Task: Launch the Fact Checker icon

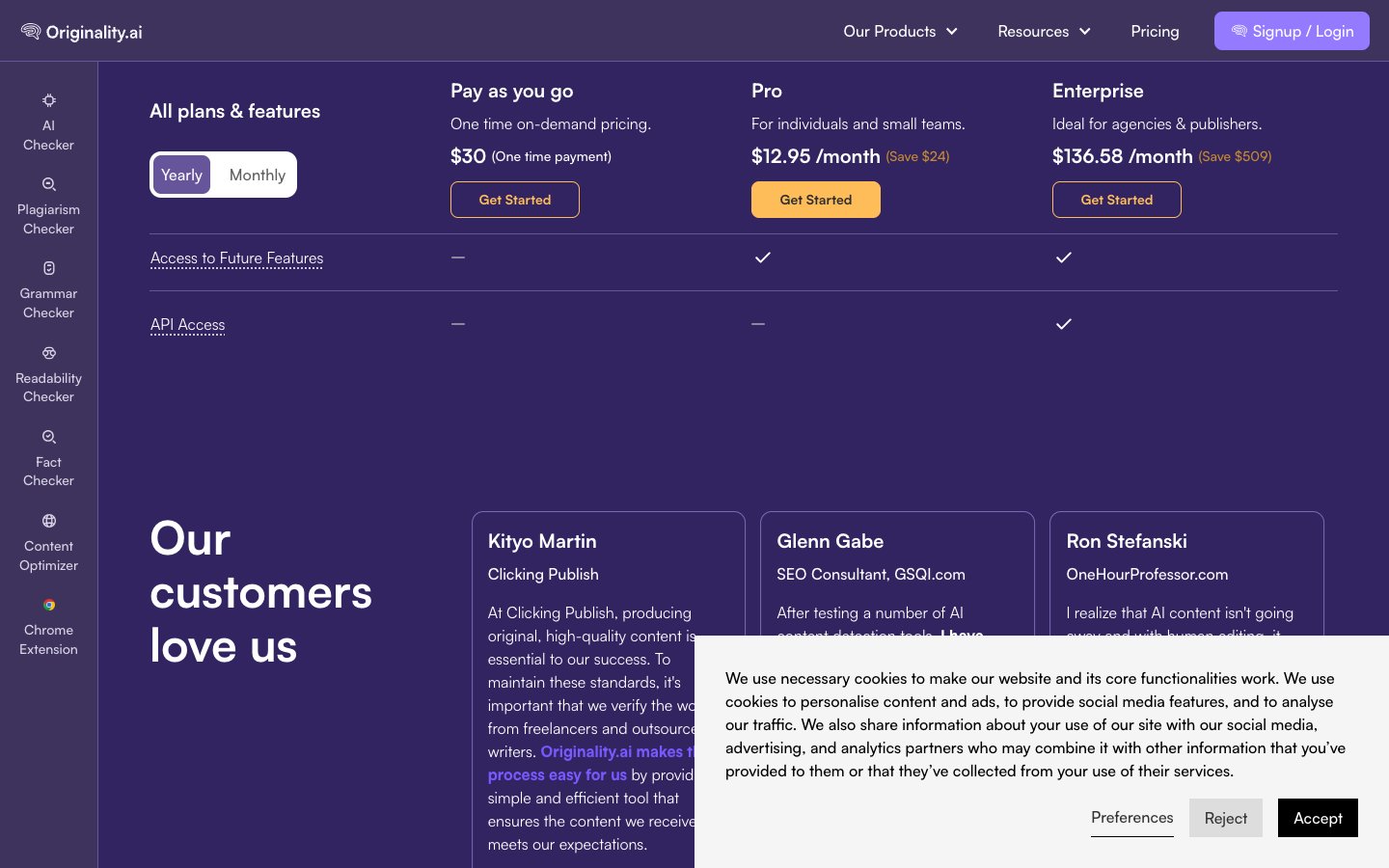Action: [49, 437]
